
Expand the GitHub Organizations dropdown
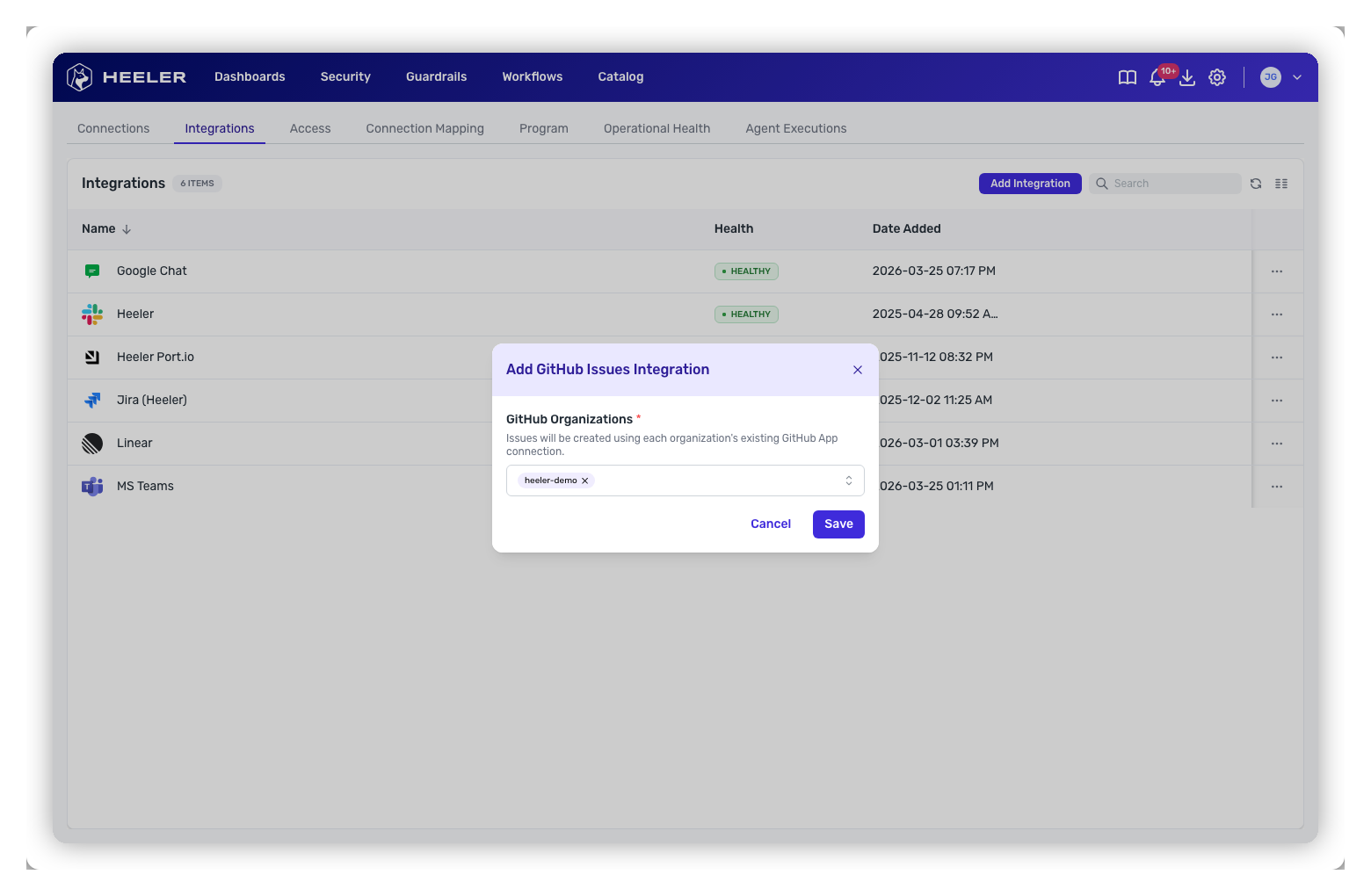click(x=849, y=481)
